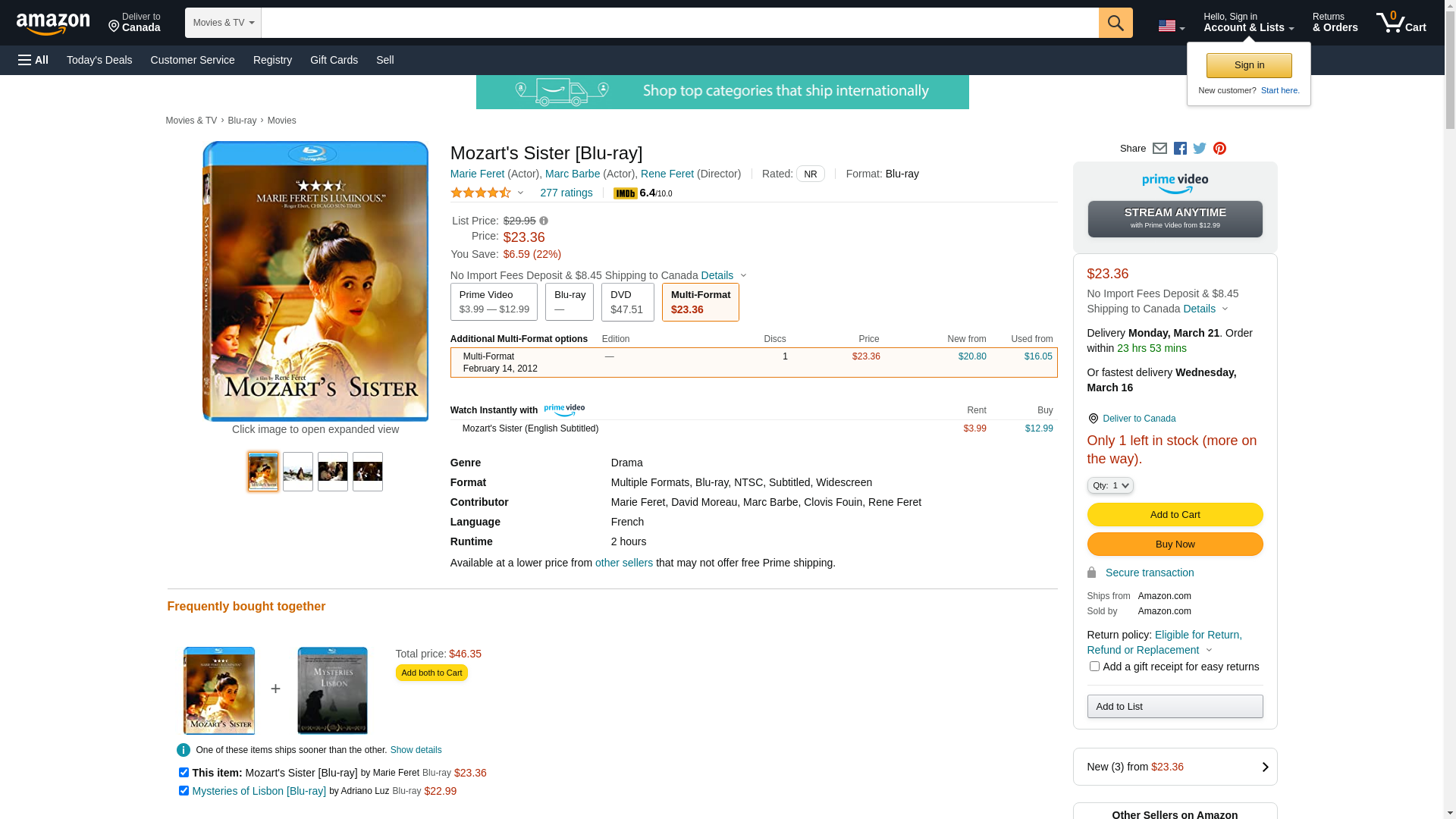This screenshot has height=819, width=1456.
Task: Open the All hamburger menu
Action: tap(33, 60)
